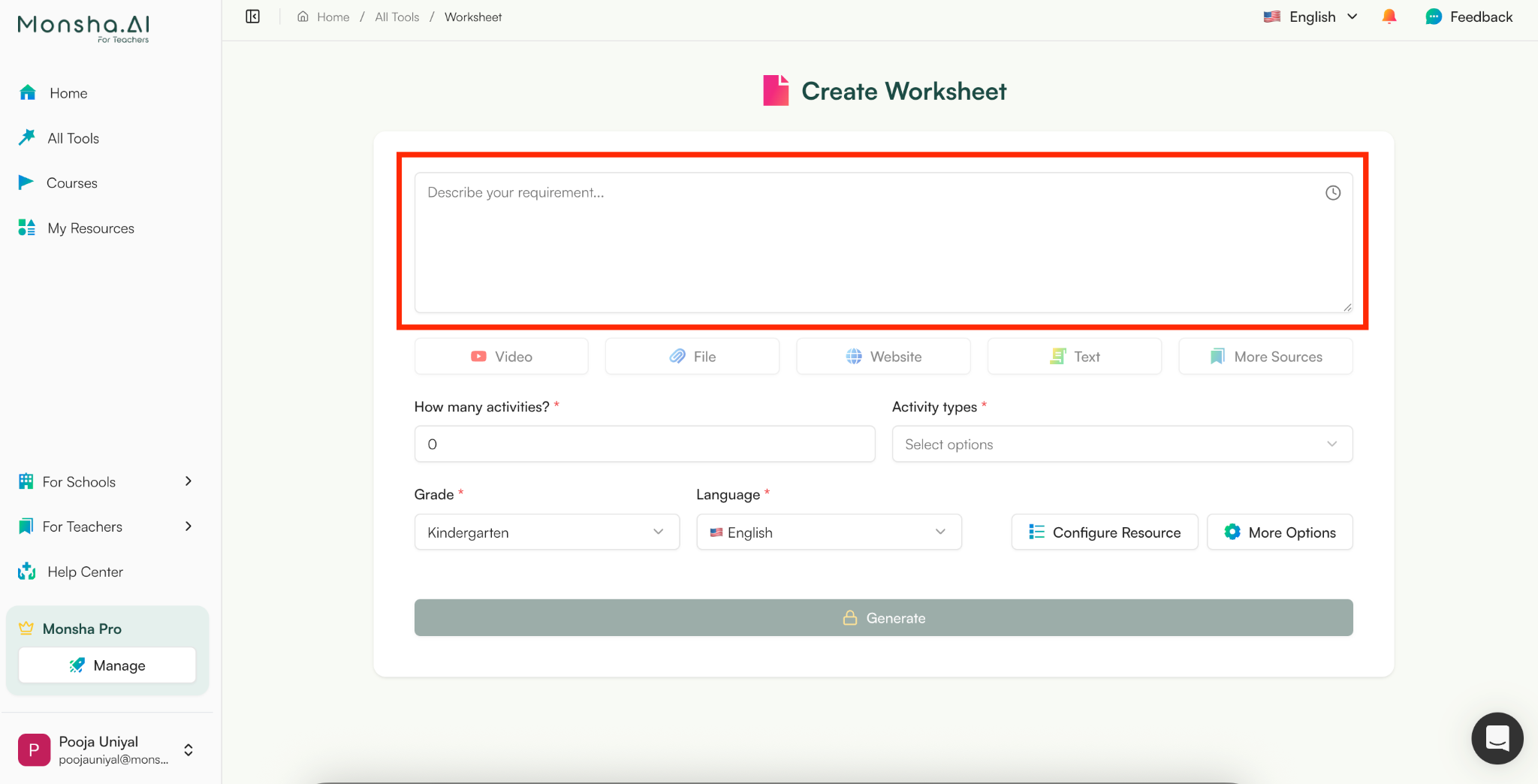
Task: Click the Configure Resource button
Action: point(1104,532)
